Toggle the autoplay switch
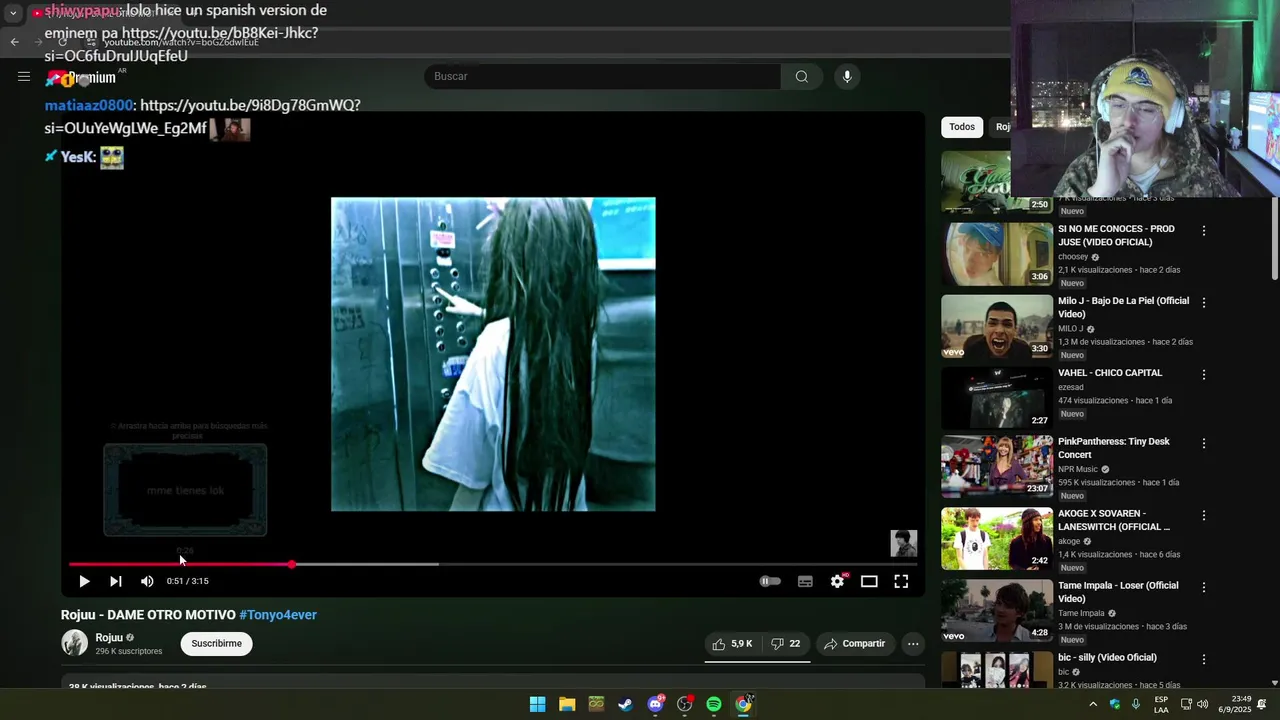Image resolution: width=1280 pixels, height=720 pixels. coord(770,581)
